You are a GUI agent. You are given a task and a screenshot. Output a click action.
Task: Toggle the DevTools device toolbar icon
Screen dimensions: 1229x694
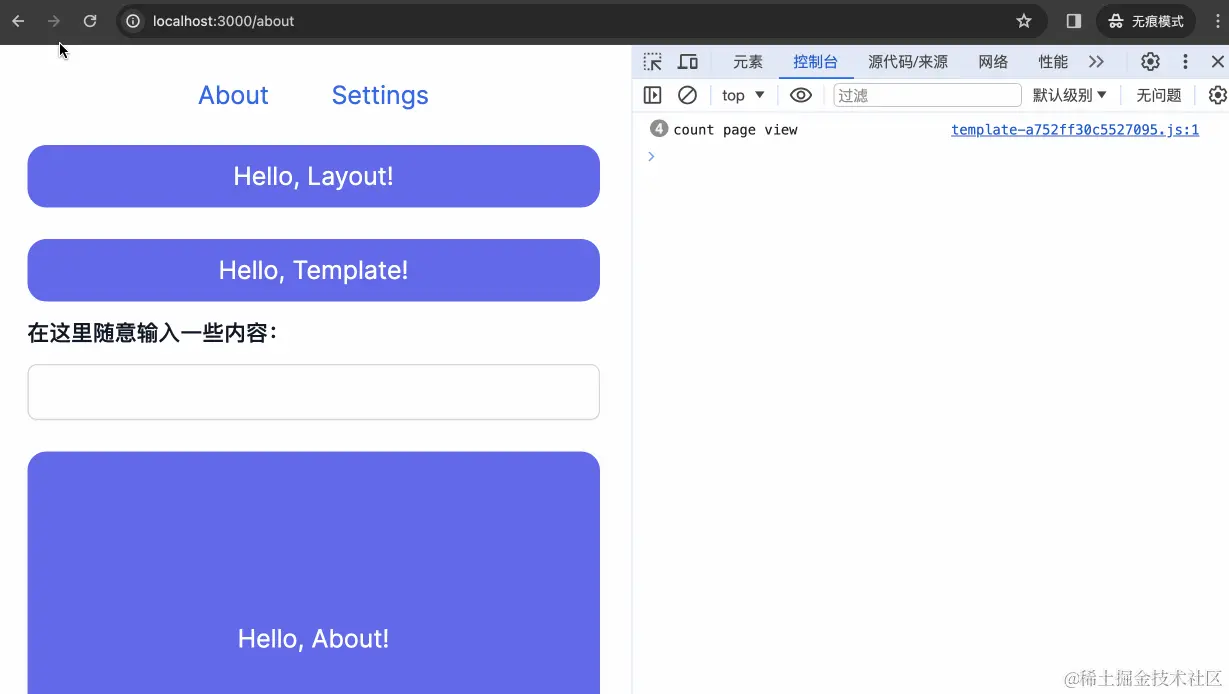click(x=688, y=62)
